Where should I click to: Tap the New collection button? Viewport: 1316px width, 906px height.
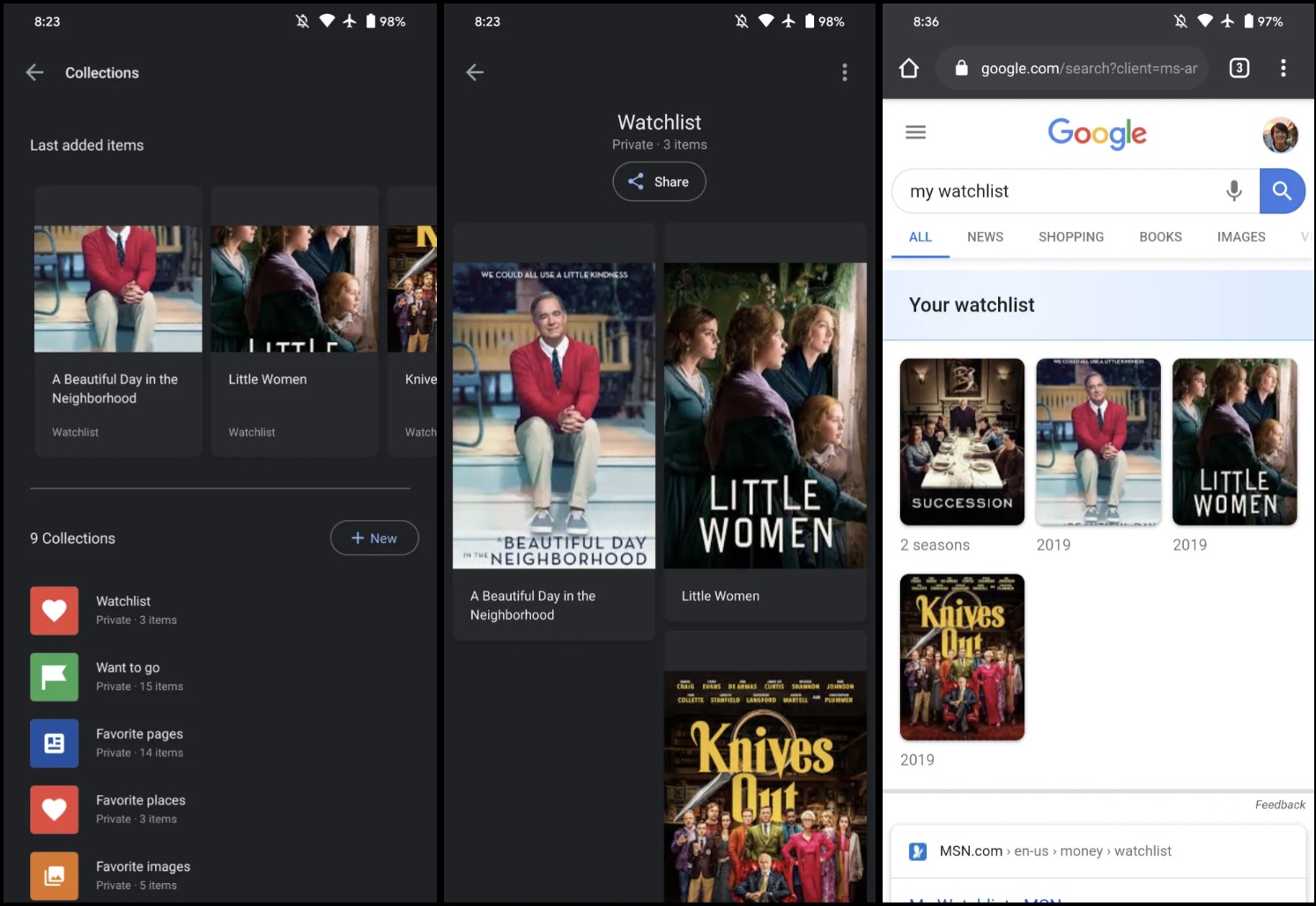[374, 538]
